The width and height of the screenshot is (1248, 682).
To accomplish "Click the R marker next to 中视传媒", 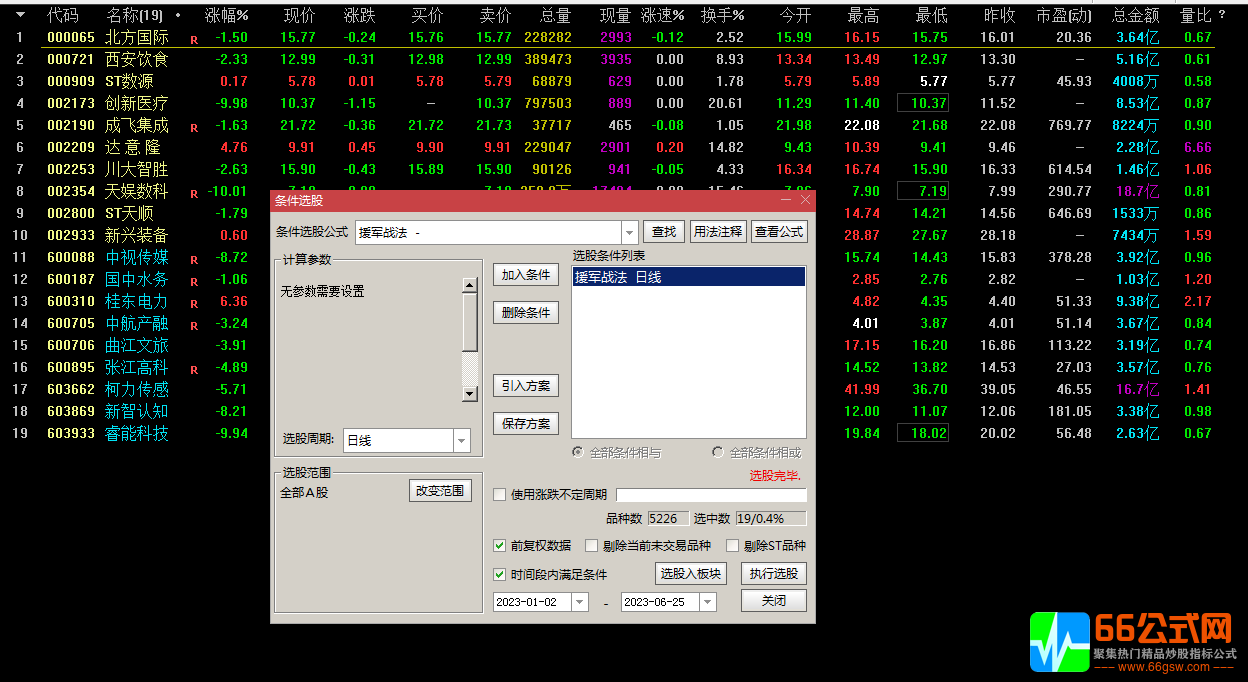I will (x=194, y=260).
